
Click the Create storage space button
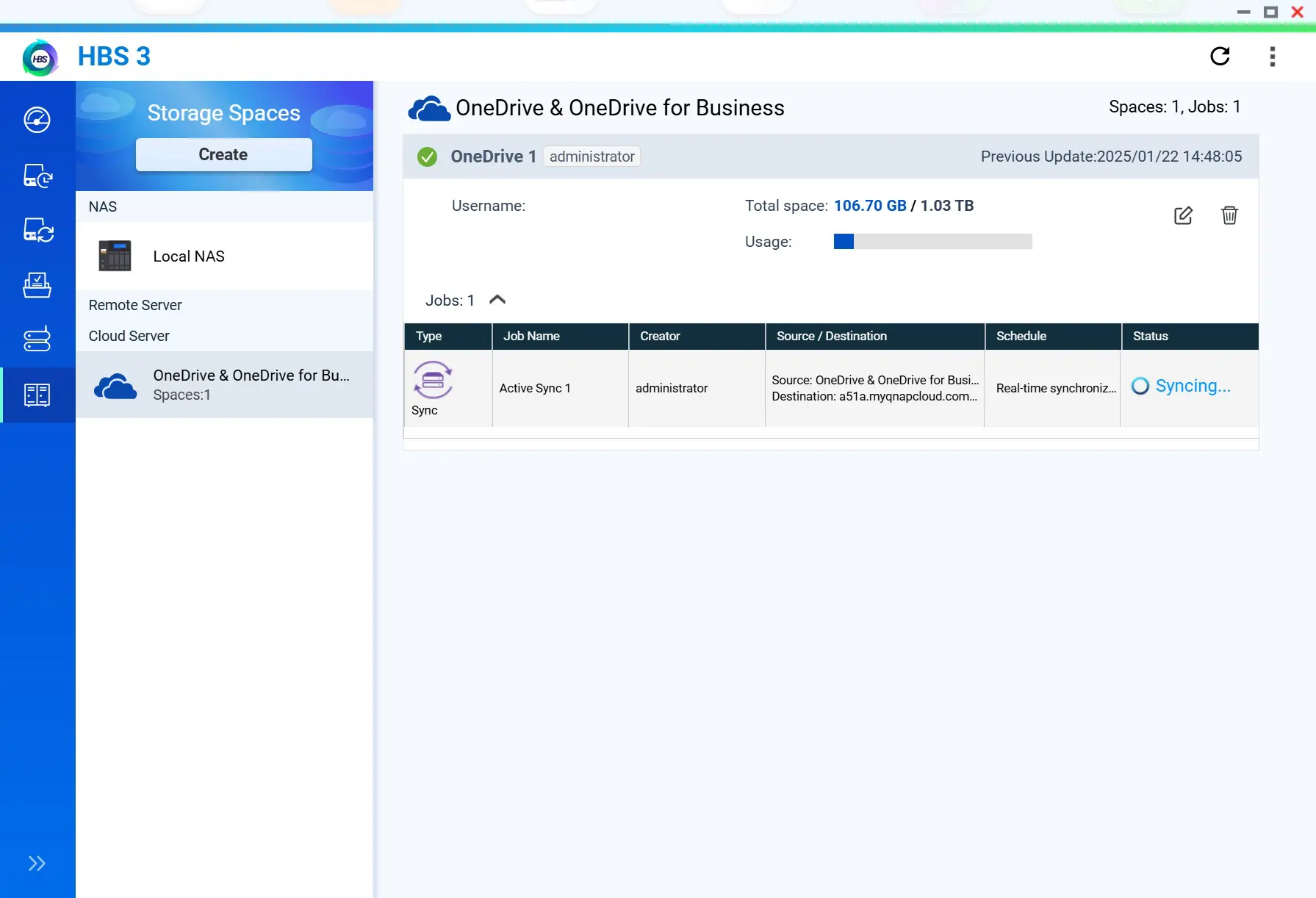(223, 154)
